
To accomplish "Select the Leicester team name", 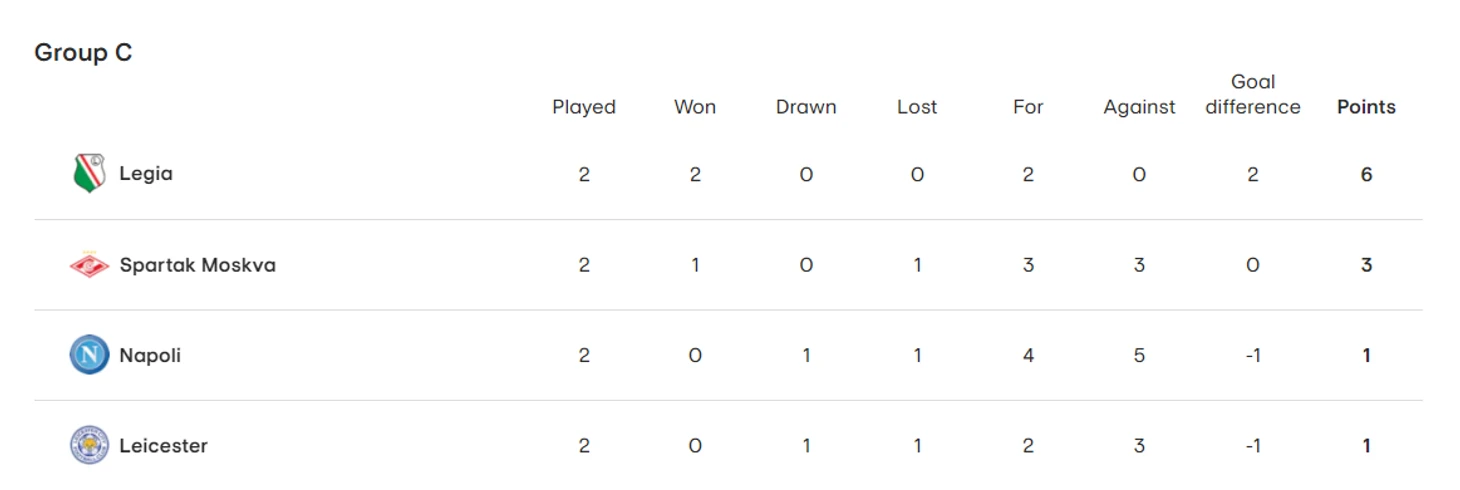I will (x=163, y=445).
